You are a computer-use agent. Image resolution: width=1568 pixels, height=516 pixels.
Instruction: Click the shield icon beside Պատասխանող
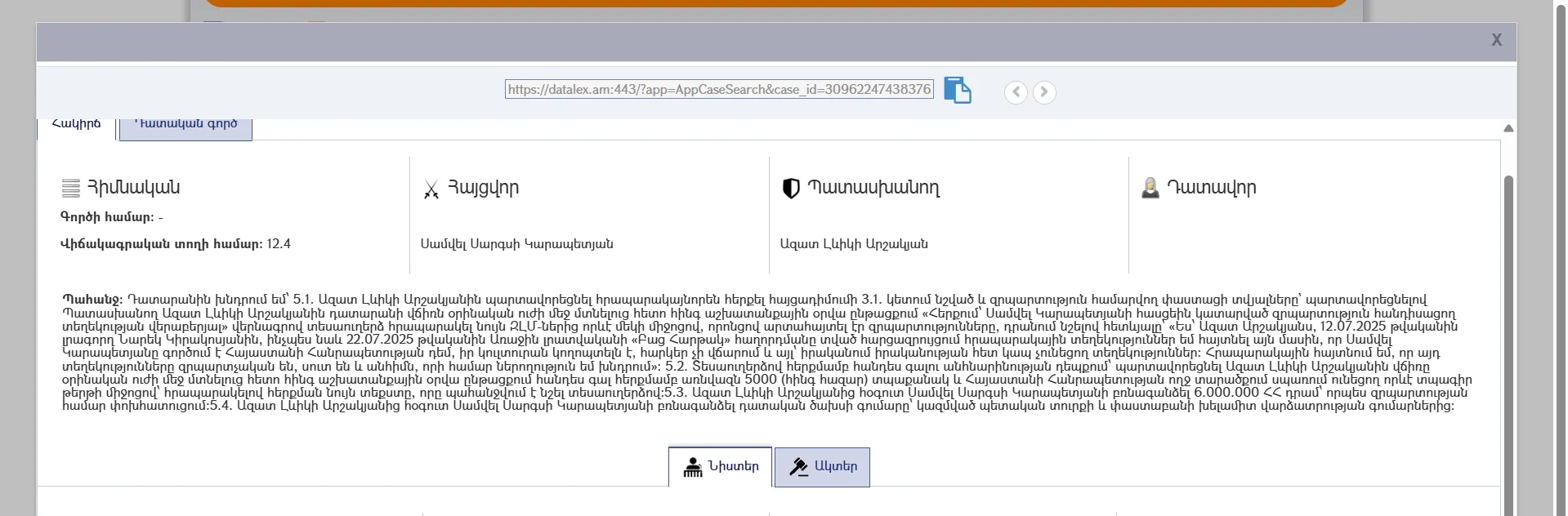click(790, 189)
